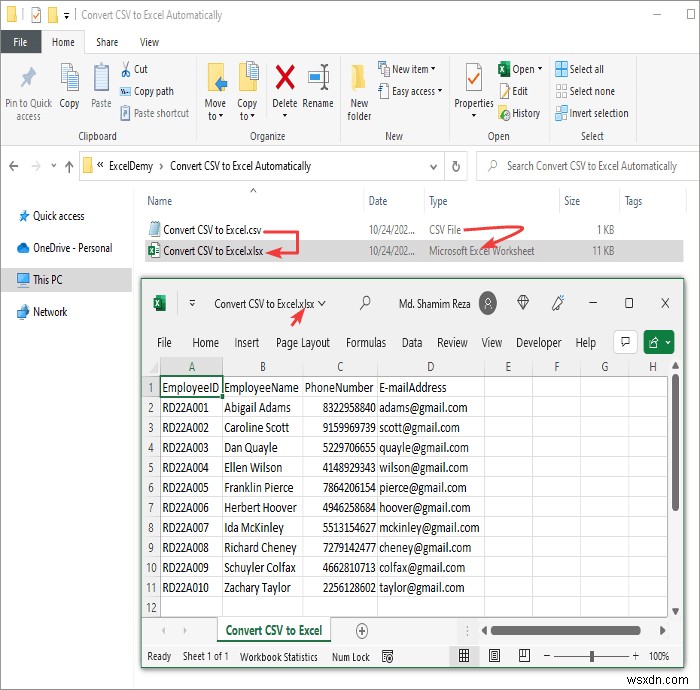The height and width of the screenshot is (690, 700).
Task: Select Network in navigation pane
Action: point(42,312)
